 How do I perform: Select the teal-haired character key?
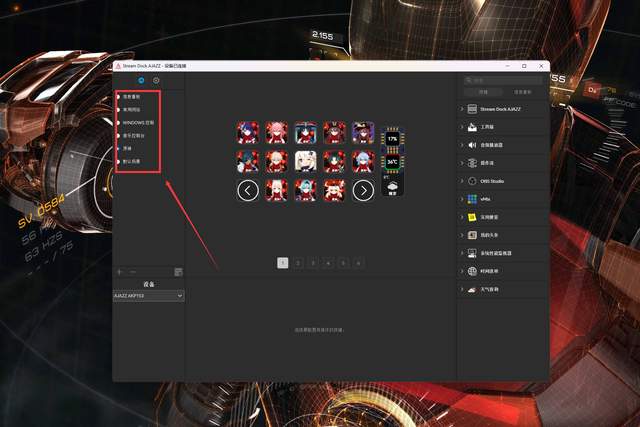click(x=305, y=190)
